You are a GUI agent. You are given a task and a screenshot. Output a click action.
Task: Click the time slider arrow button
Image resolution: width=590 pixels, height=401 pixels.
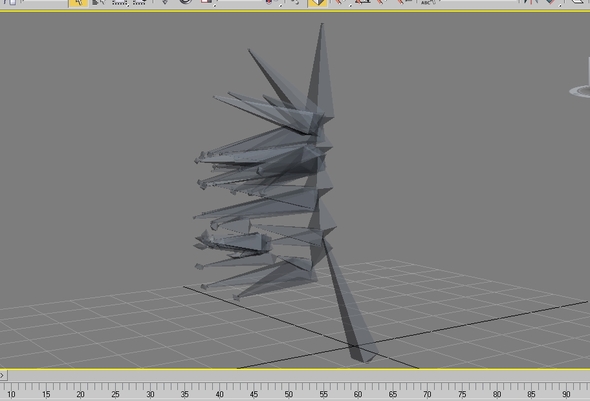click(3, 375)
